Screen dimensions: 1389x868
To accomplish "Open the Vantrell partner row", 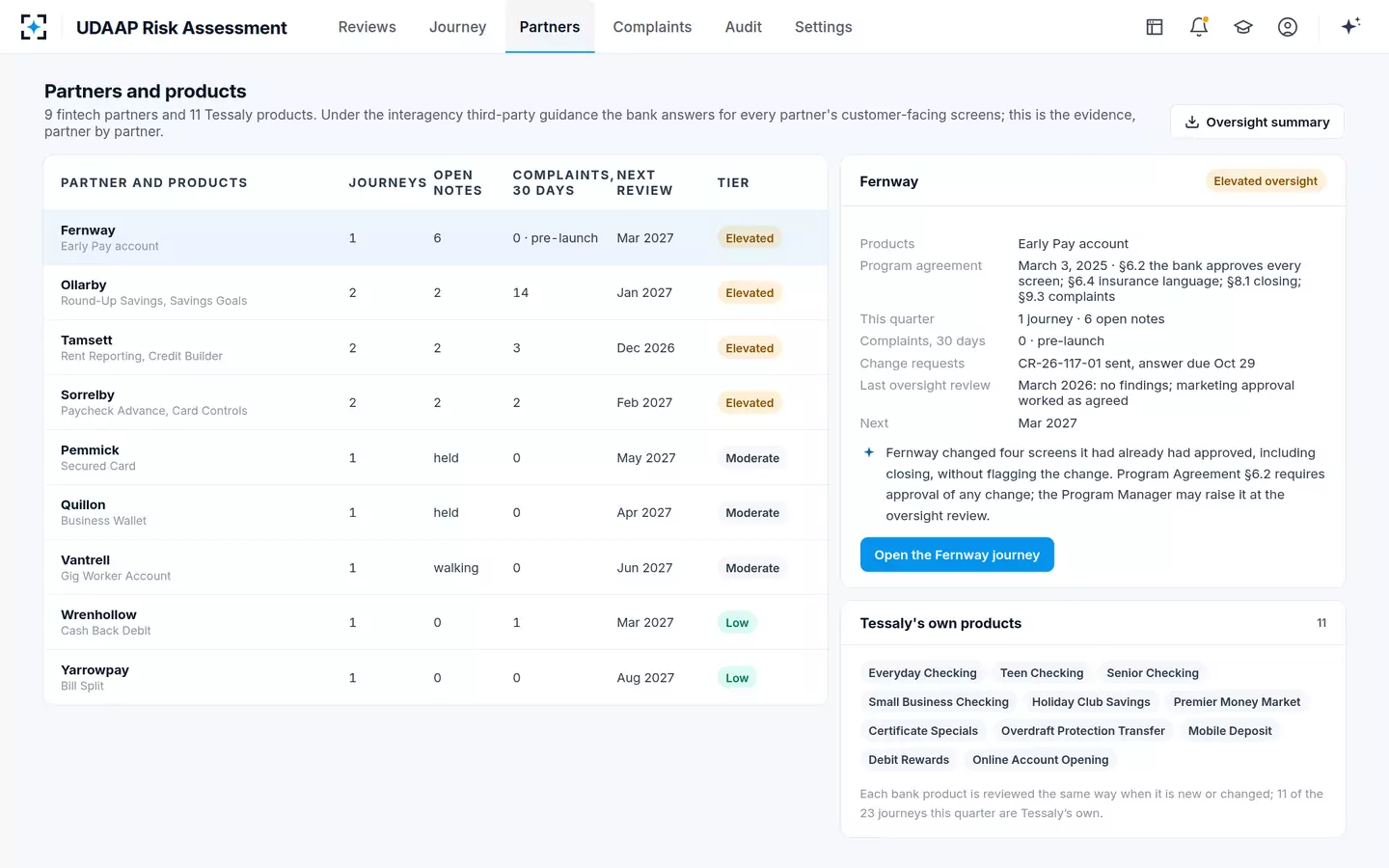I will click(x=435, y=568).
